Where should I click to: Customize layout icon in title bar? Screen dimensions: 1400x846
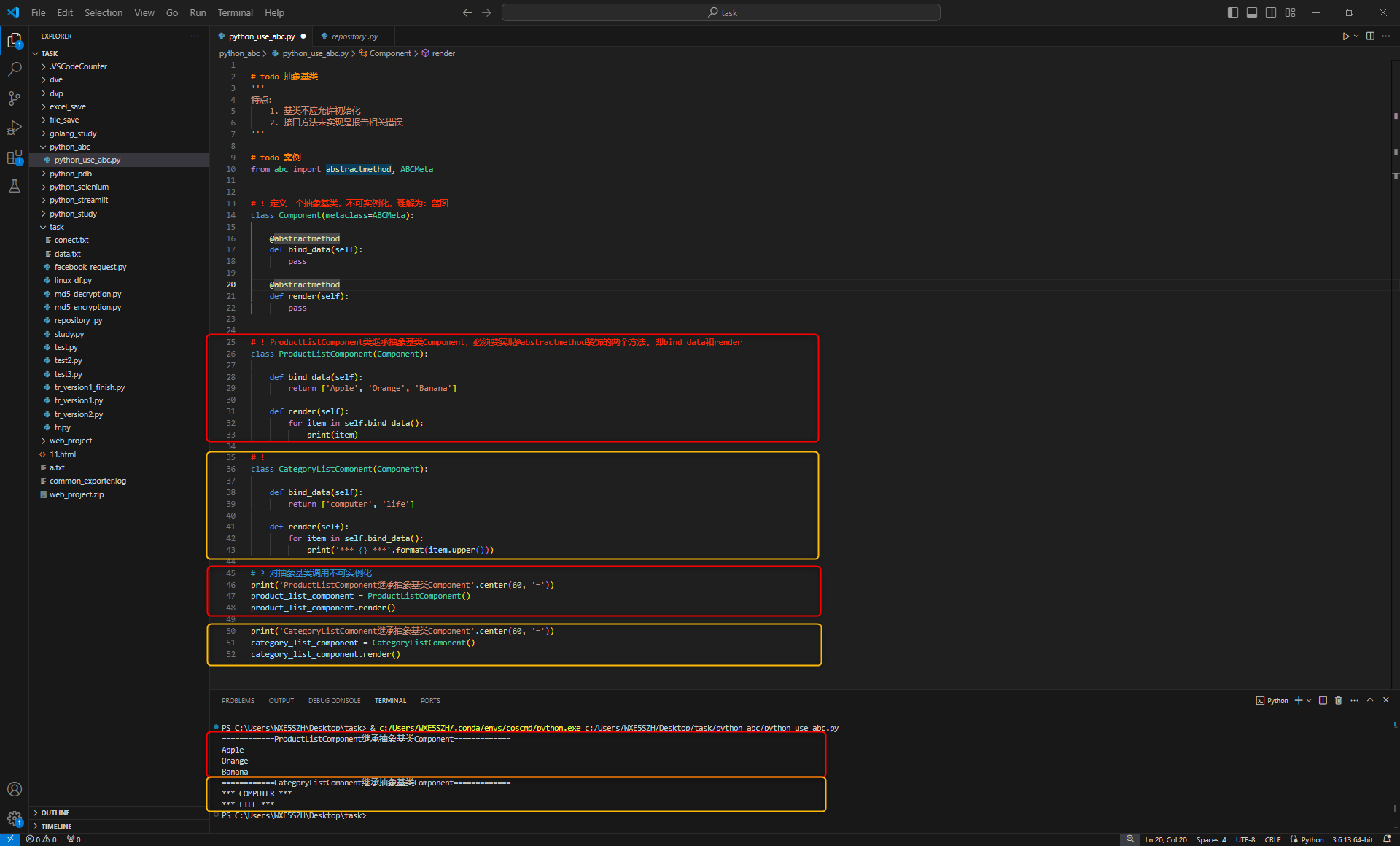point(1290,12)
